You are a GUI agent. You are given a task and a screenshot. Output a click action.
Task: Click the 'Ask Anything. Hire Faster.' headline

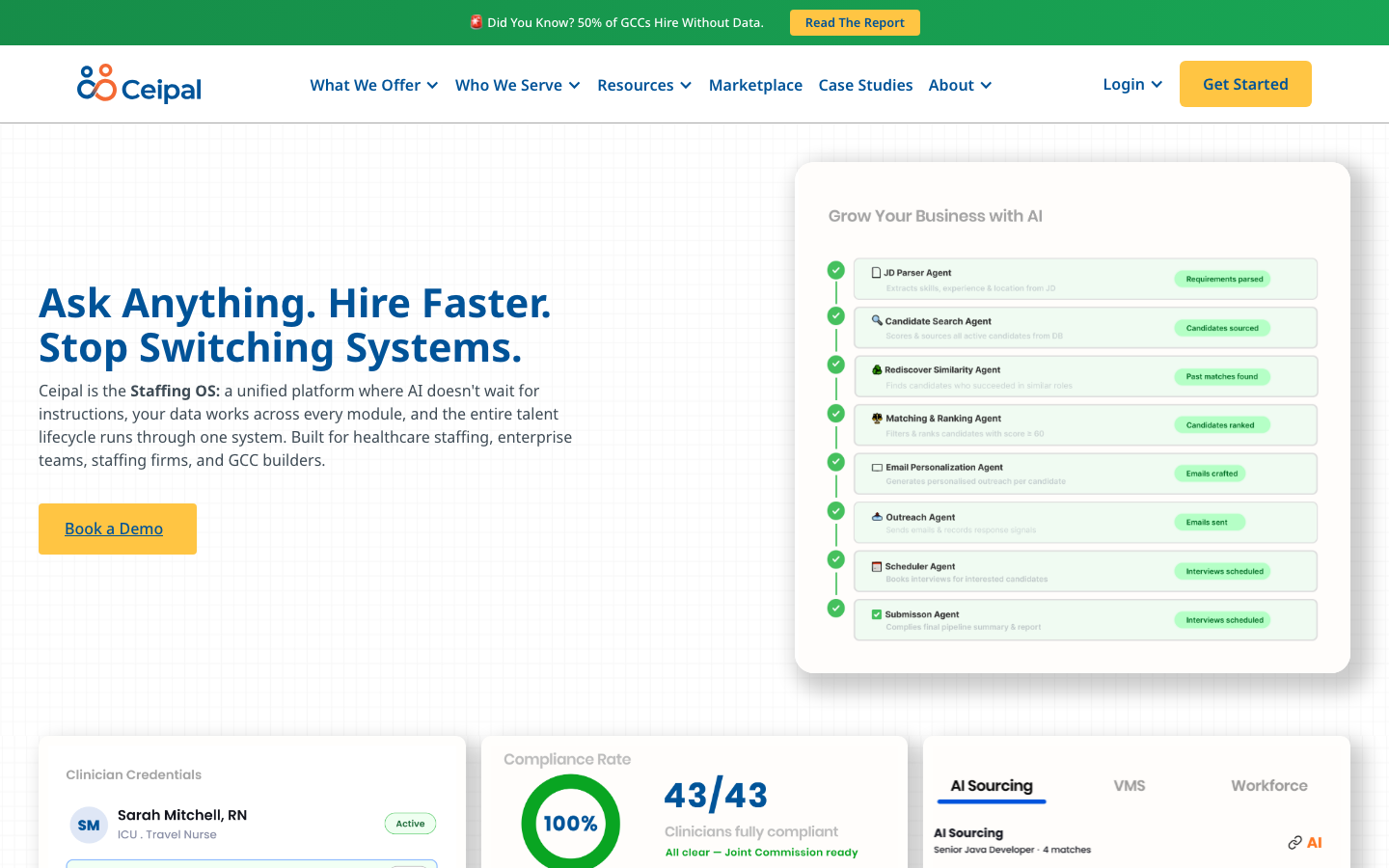click(x=295, y=303)
